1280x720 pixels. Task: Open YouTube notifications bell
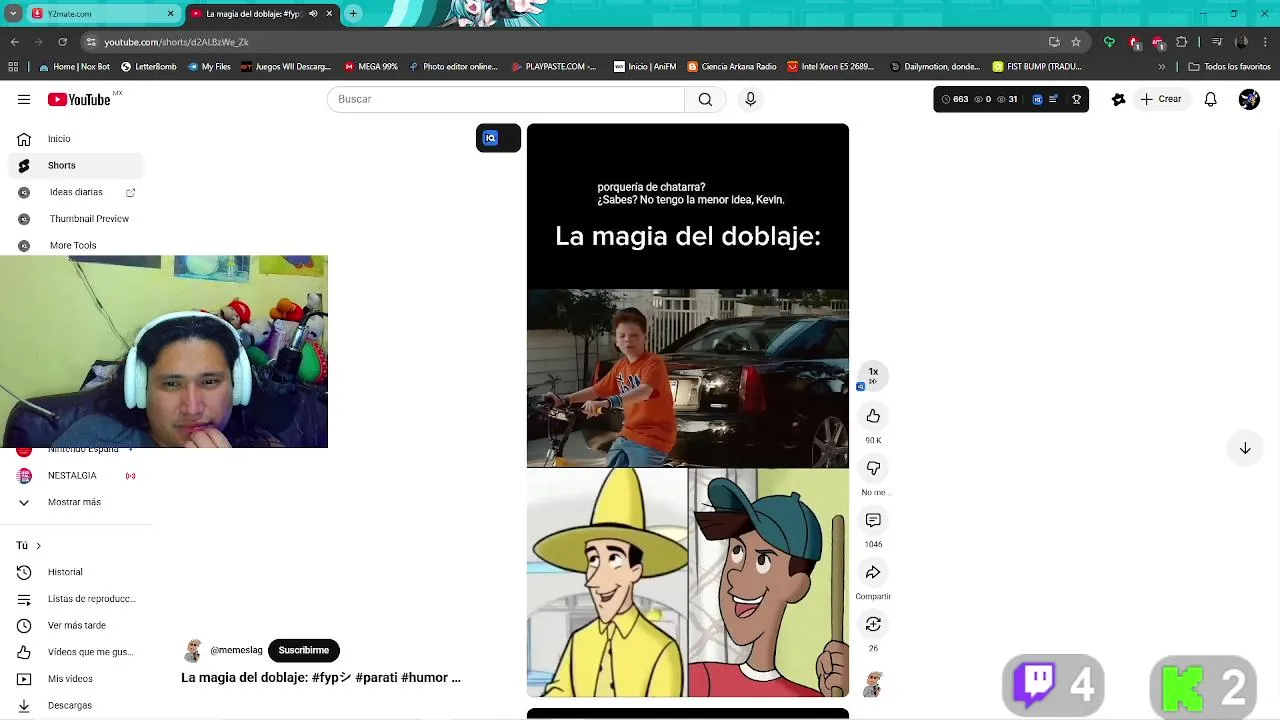[x=1210, y=99]
